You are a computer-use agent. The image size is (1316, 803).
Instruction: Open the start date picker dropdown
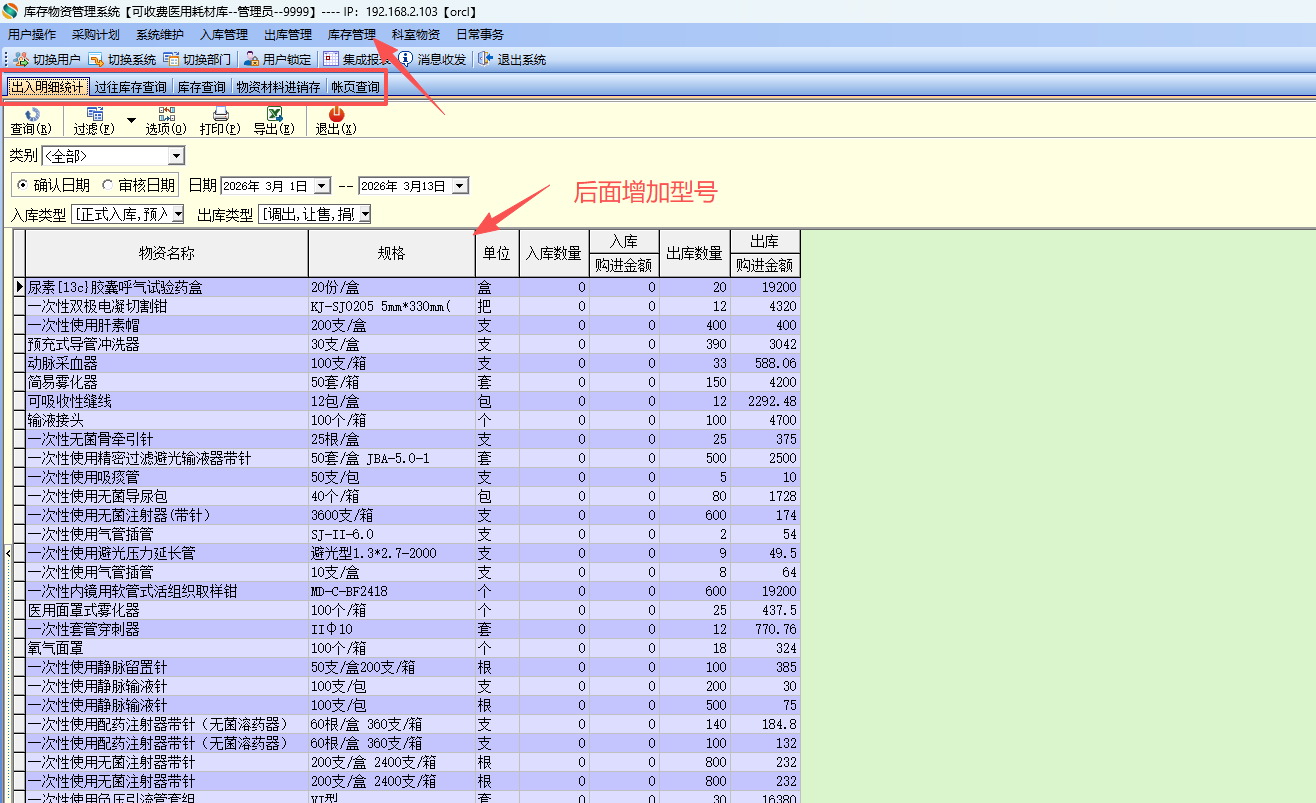point(322,186)
